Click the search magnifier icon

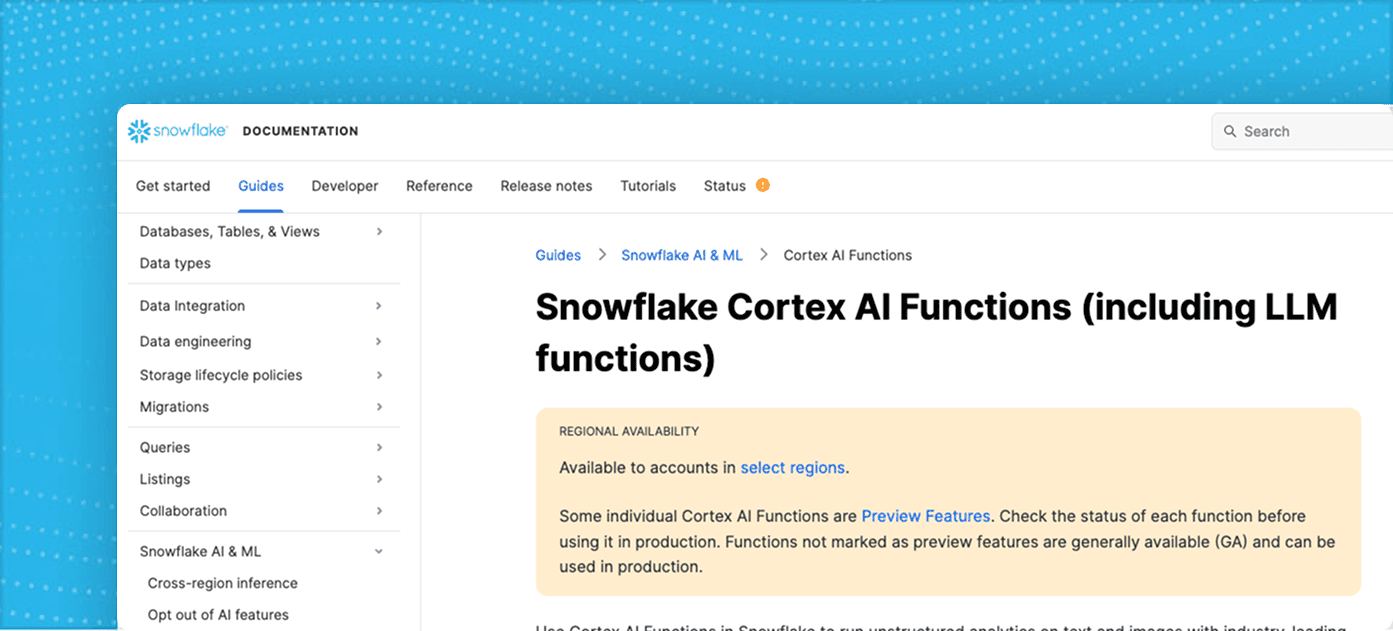point(1230,131)
